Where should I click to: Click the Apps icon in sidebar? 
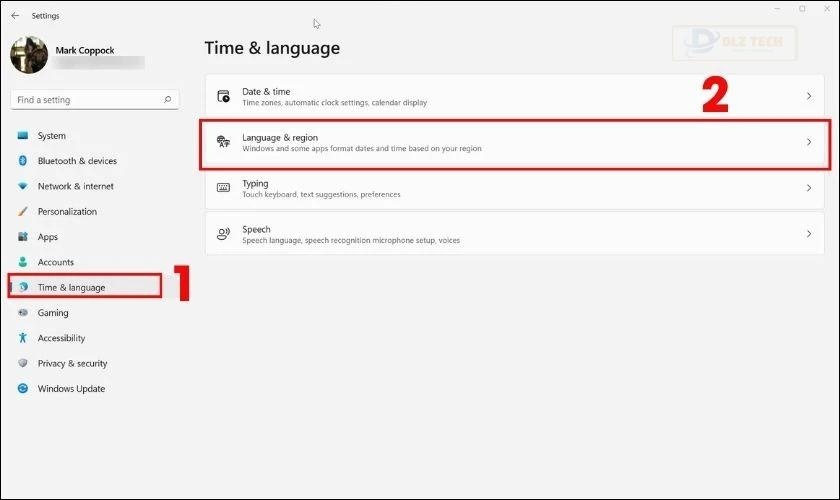pos(22,236)
